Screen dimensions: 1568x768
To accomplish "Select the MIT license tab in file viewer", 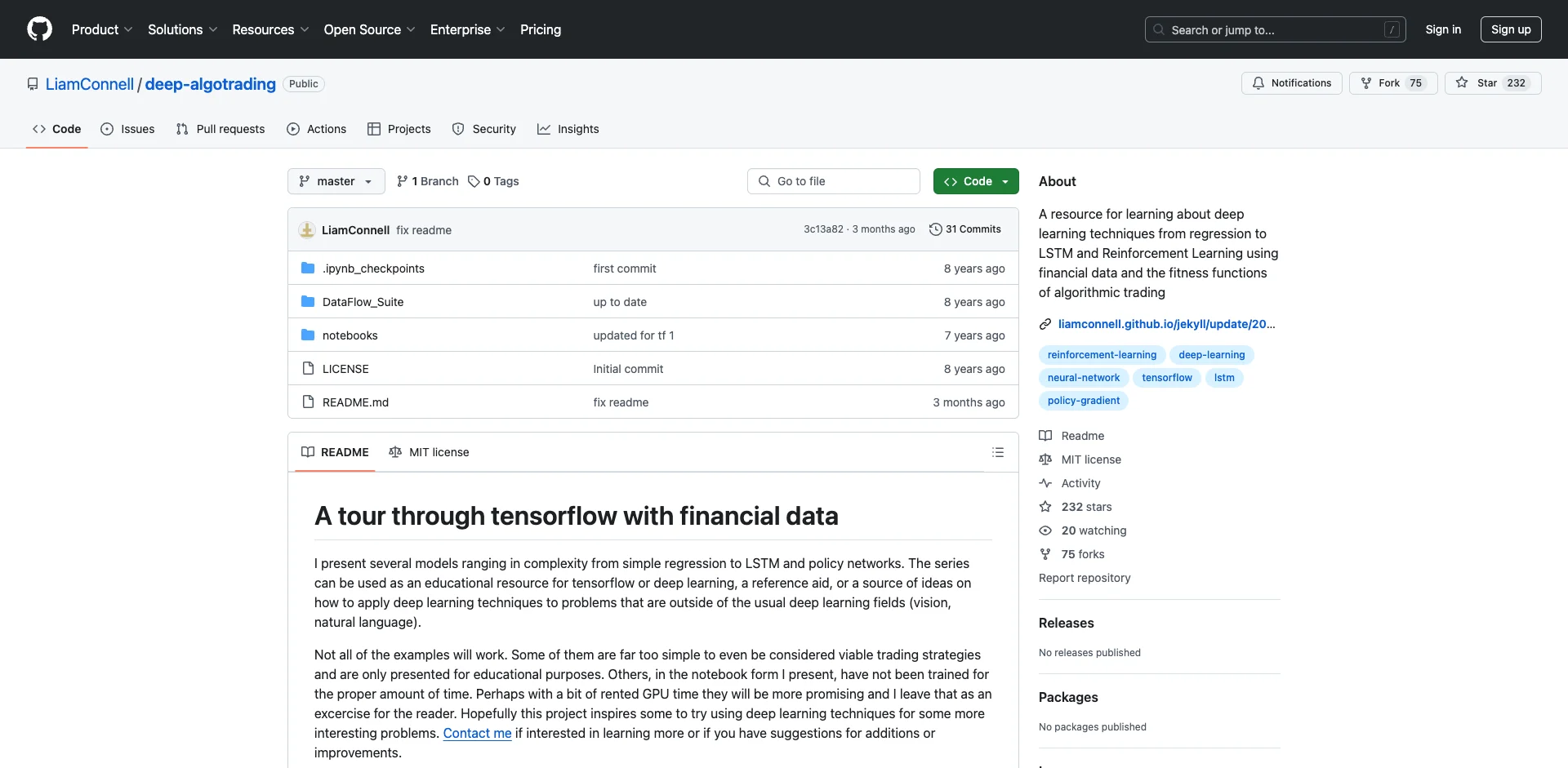I will coord(430,452).
